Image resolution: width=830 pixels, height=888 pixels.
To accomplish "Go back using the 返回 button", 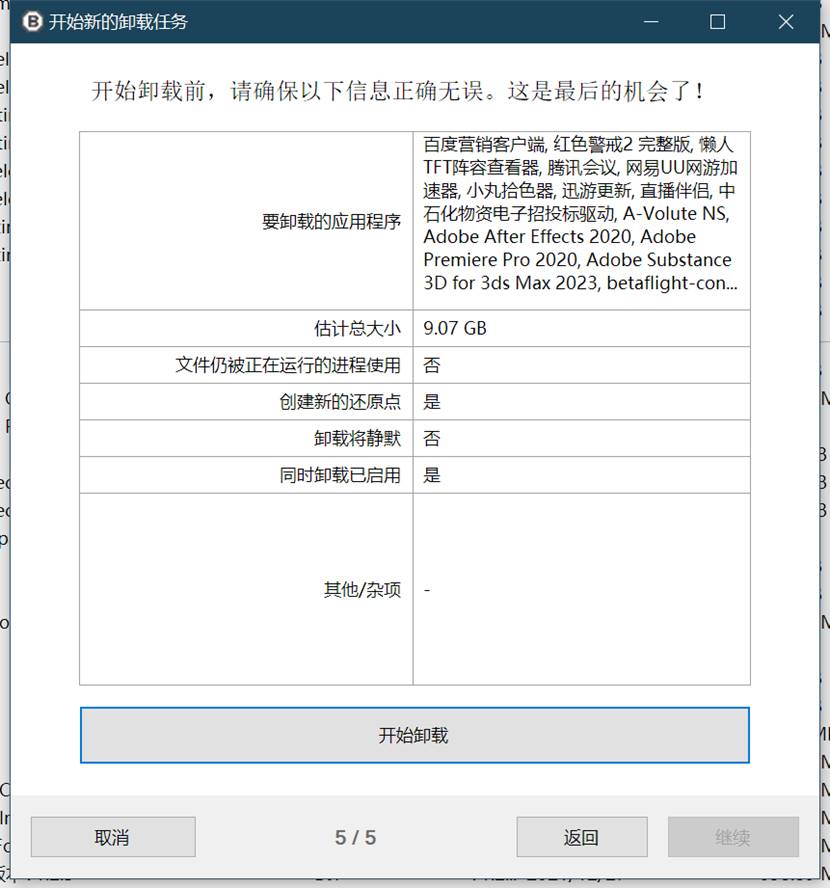I will [581, 837].
